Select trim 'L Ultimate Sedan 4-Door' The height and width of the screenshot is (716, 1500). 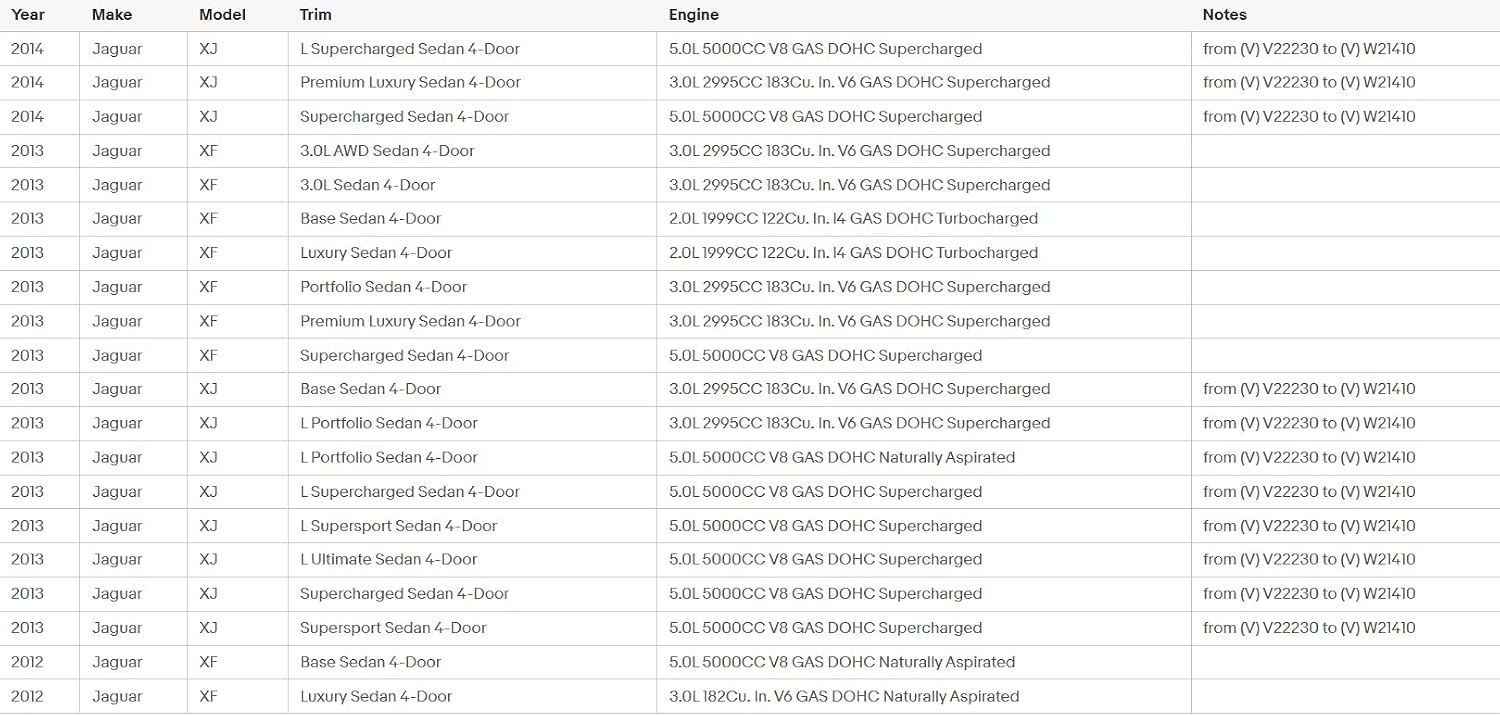(x=389, y=560)
